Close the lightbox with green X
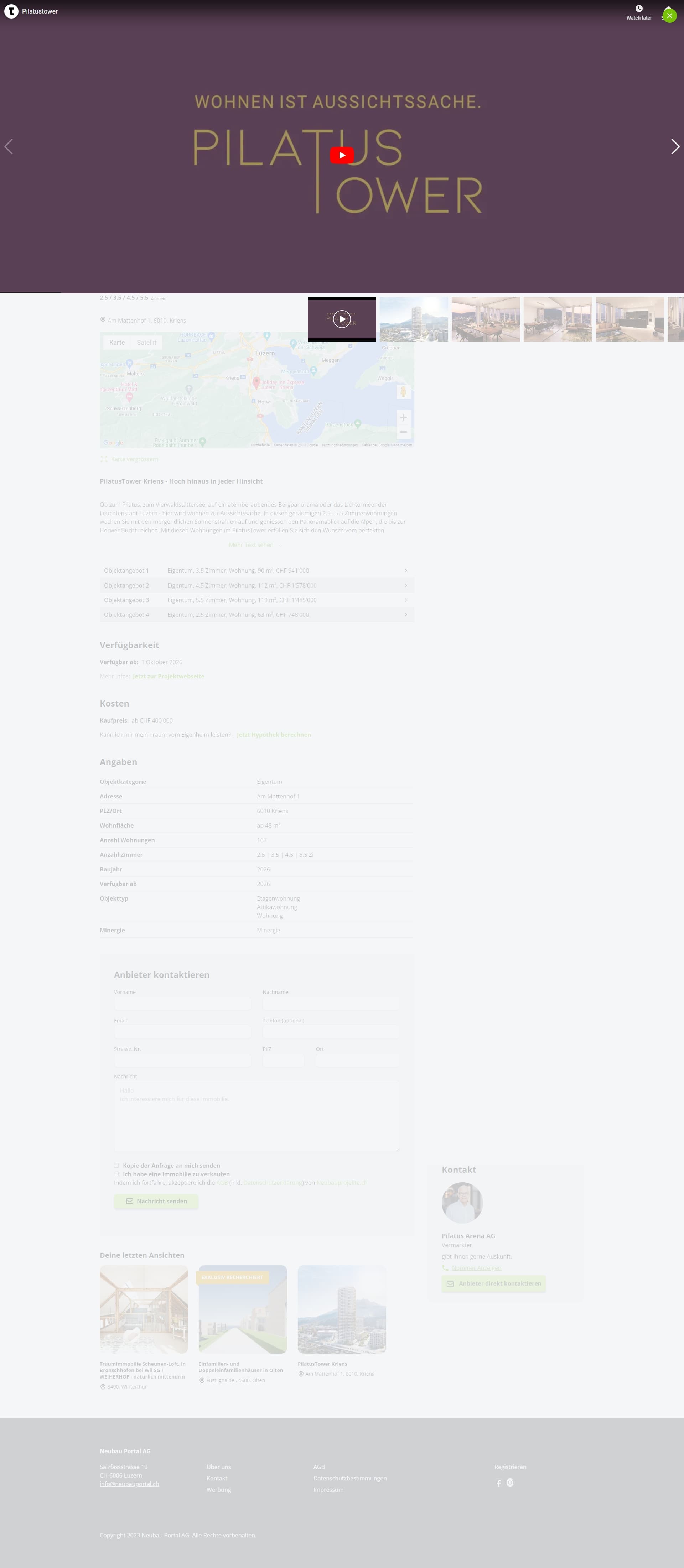The image size is (684, 1568). point(669,15)
